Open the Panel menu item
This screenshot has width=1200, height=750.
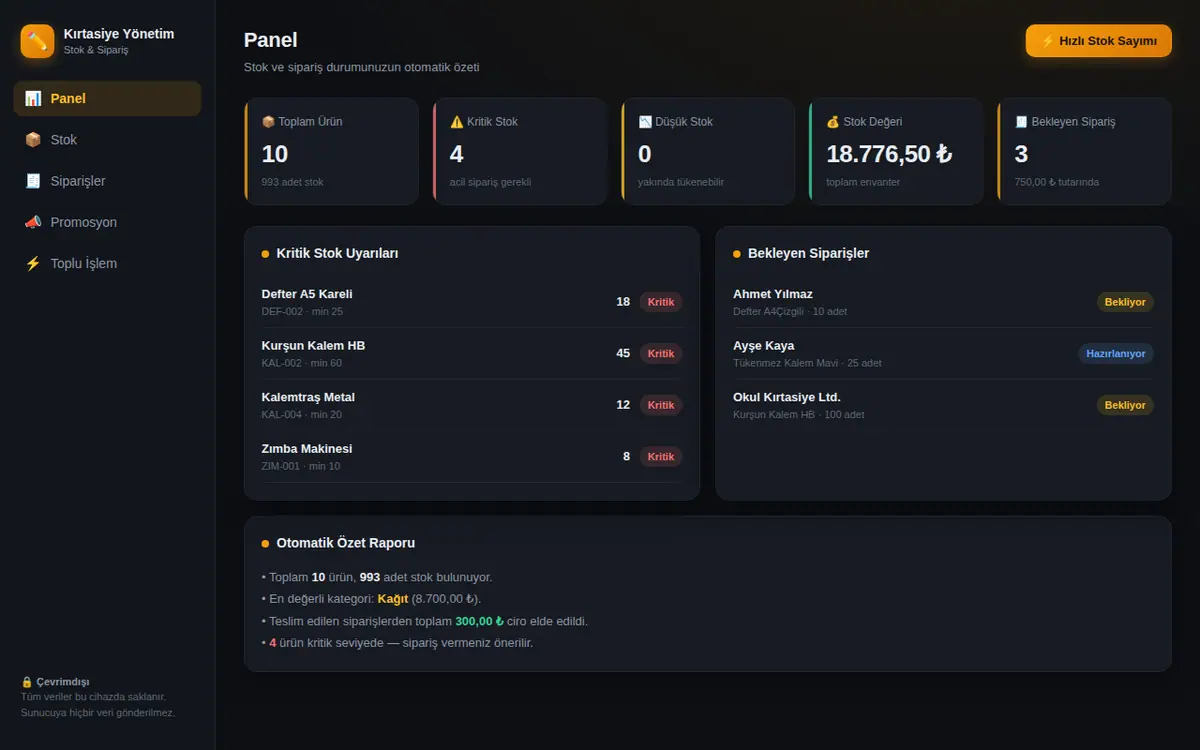click(107, 98)
